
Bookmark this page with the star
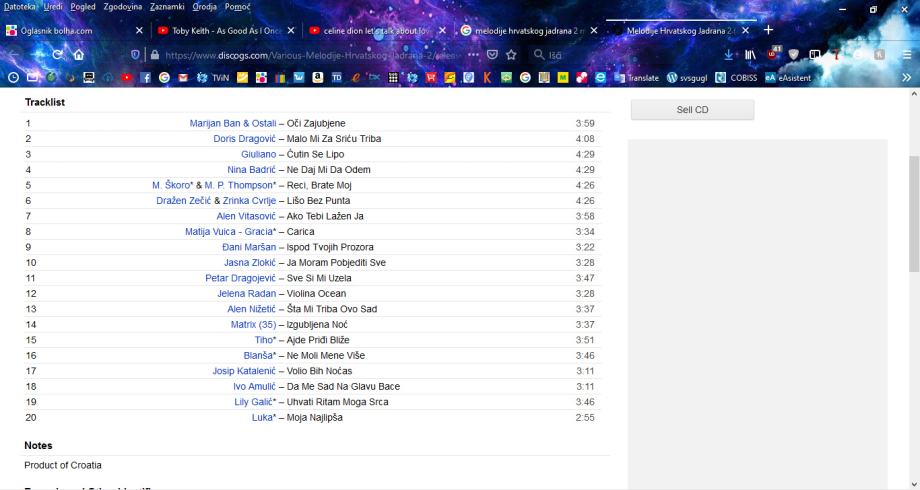pyautogui.click(x=511, y=55)
